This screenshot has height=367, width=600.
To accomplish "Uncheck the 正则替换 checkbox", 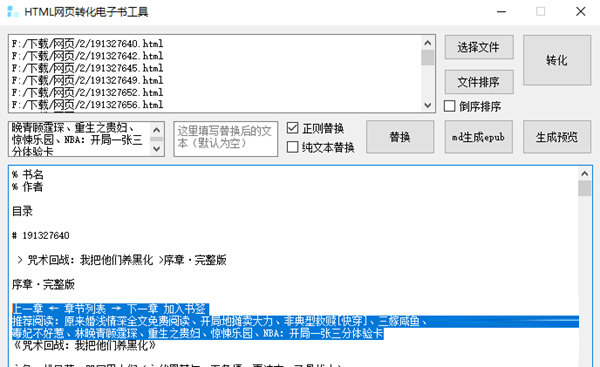I will [292, 128].
